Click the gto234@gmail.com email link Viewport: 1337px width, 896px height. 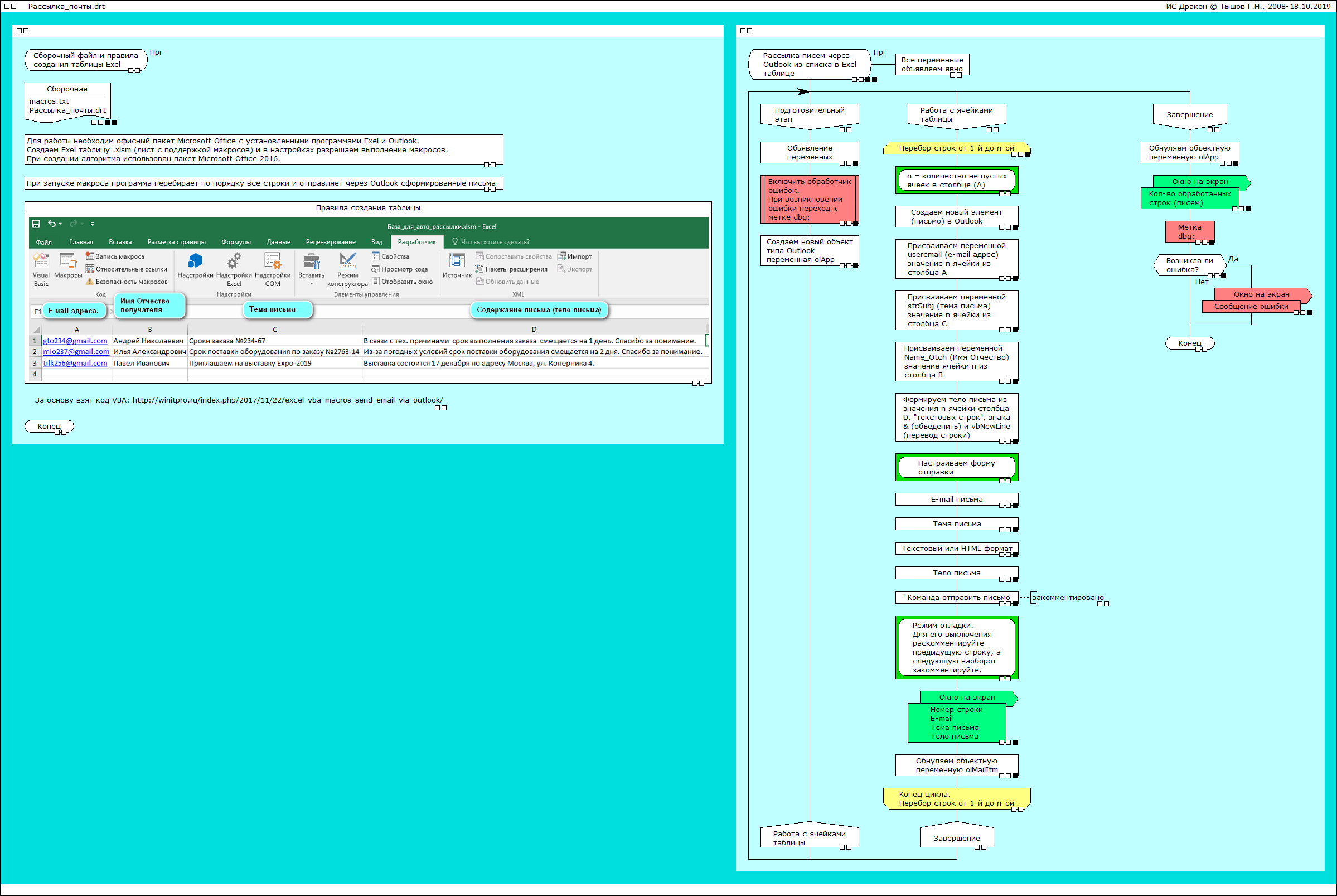point(75,341)
